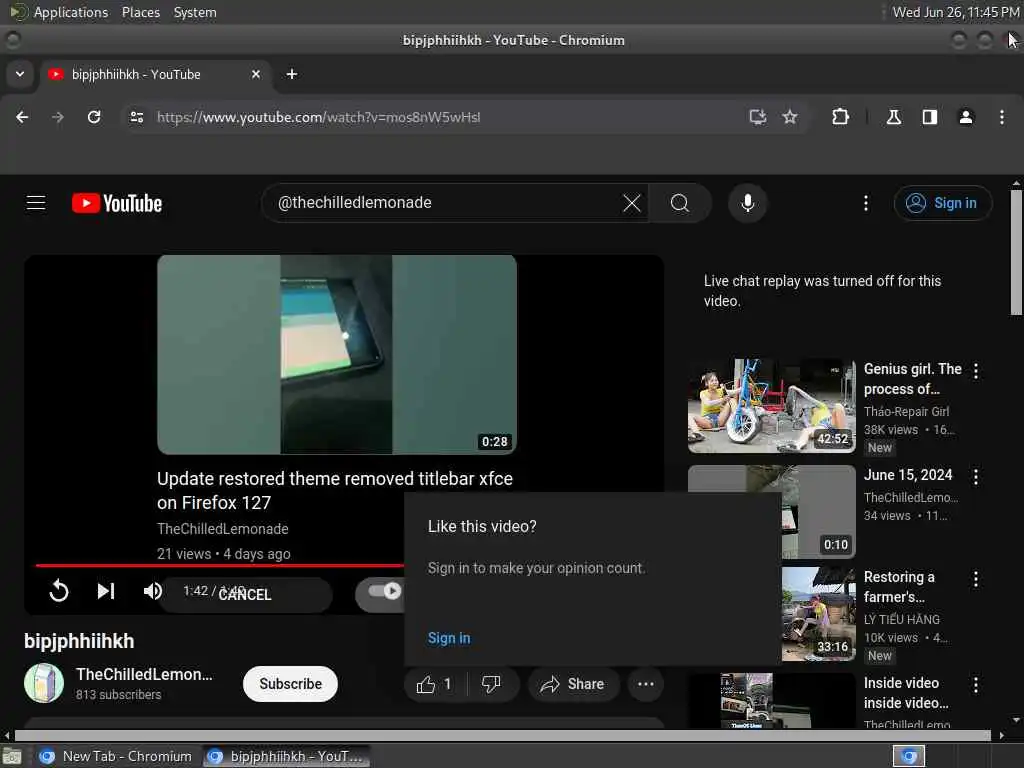Run search with the magnifier button
1024x768 pixels.
click(x=680, y=203)
